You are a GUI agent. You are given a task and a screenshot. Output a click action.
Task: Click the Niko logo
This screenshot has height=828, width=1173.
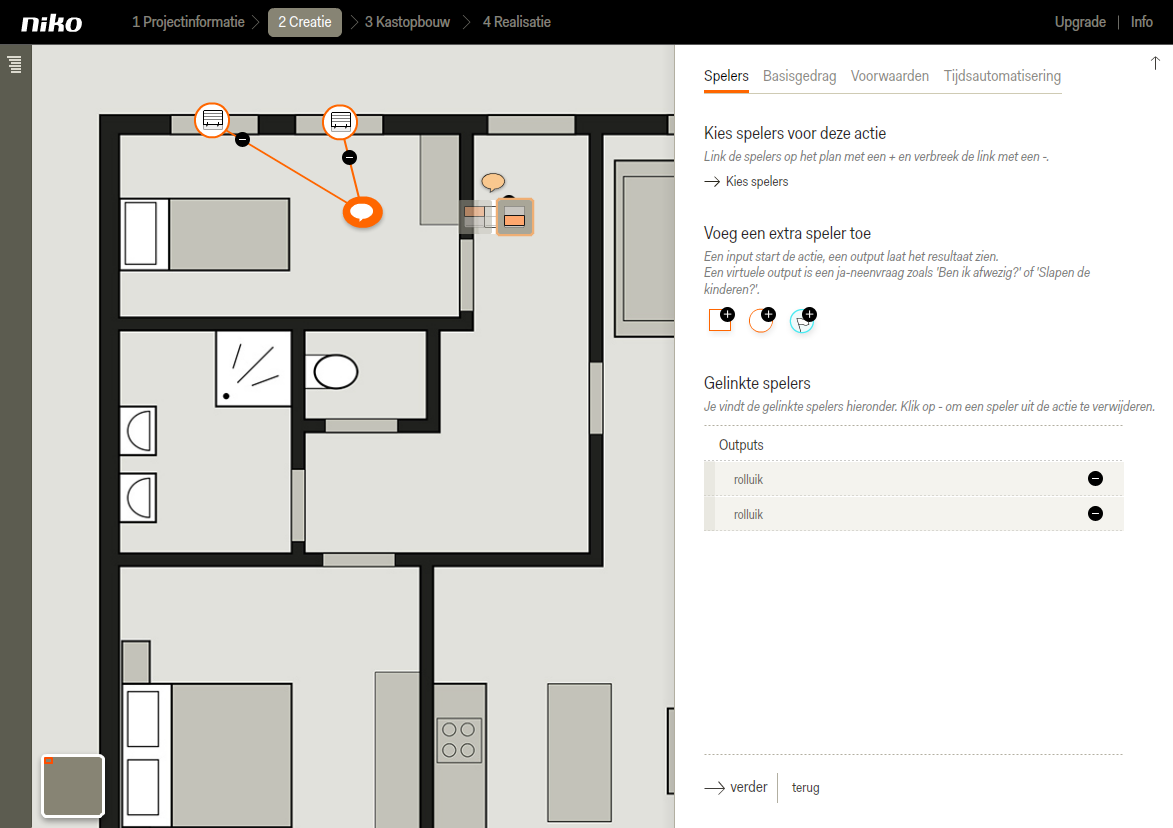52,23
